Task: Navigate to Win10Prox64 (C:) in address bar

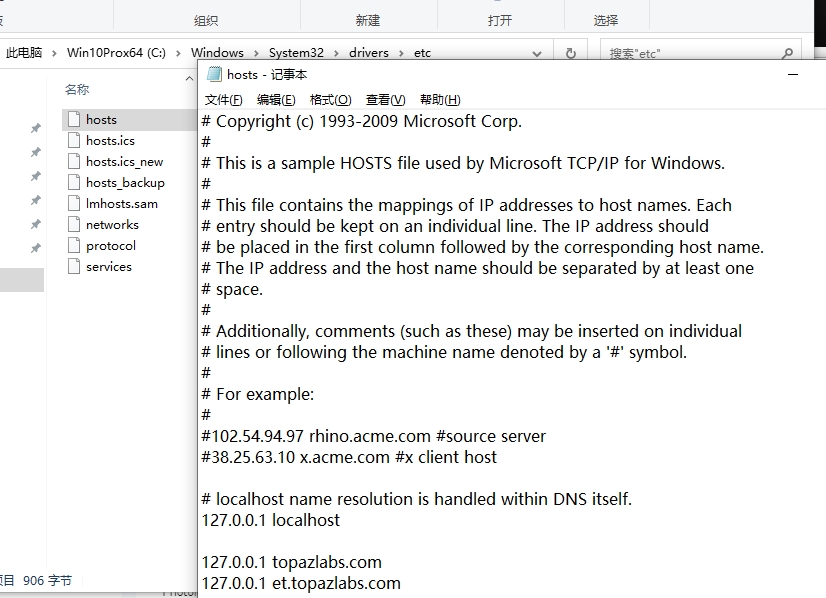Action: pos(116,53)
